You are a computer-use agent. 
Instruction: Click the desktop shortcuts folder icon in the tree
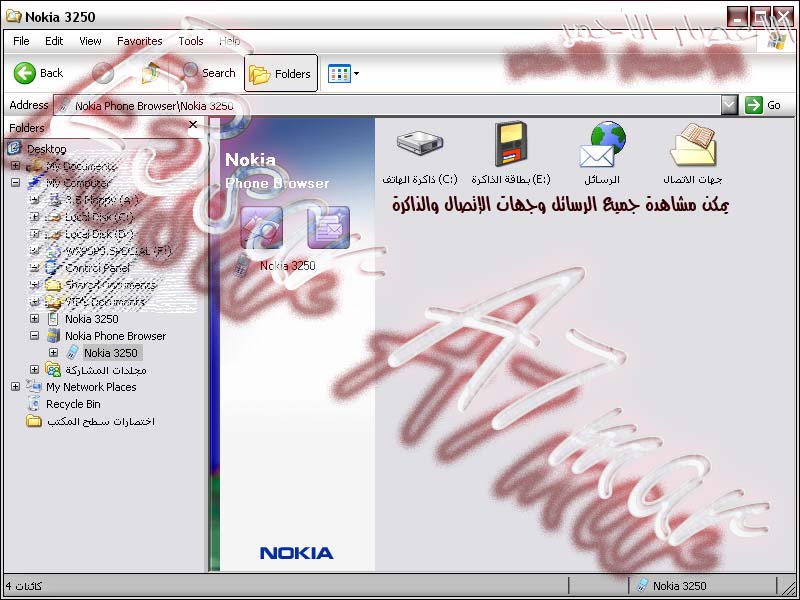coord(34,421)
